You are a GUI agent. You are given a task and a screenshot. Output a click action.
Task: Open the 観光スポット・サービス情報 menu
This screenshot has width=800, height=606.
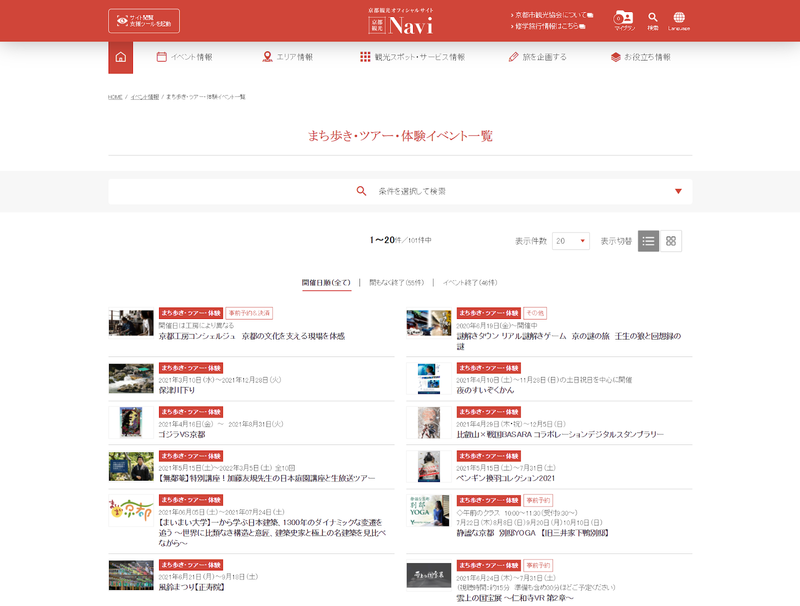pos(412,57)
